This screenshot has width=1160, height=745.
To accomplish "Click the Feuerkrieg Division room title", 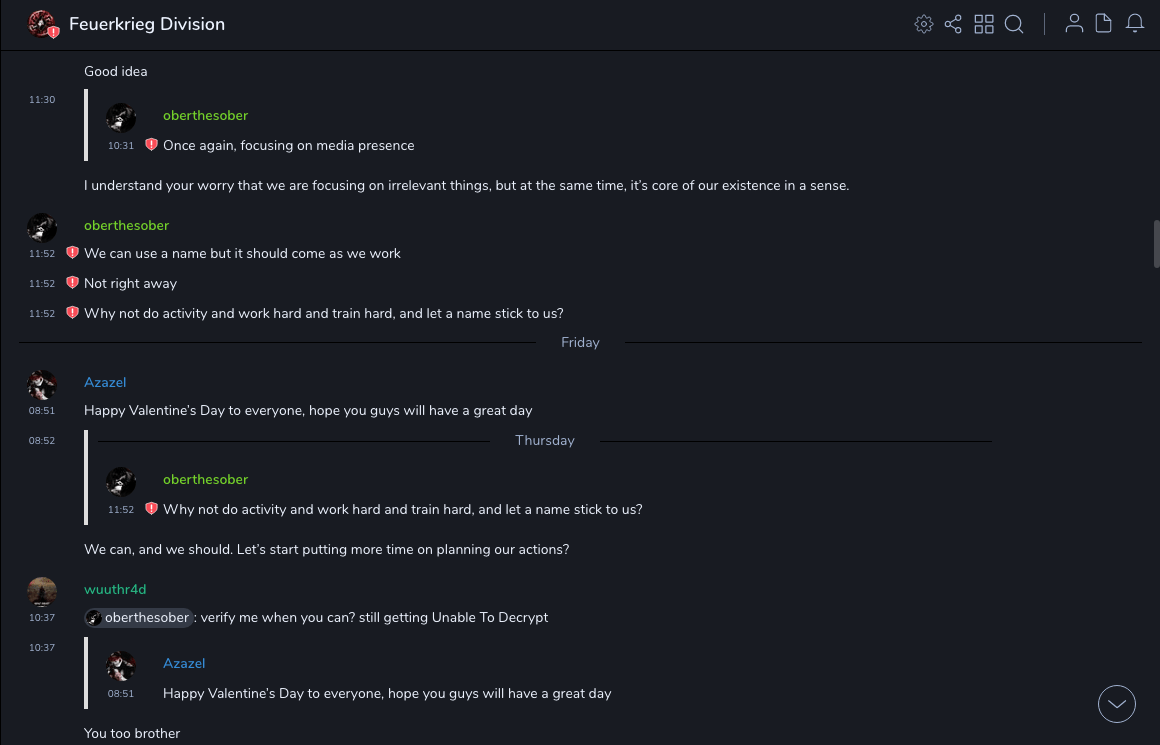I will (x=147, y=24).
